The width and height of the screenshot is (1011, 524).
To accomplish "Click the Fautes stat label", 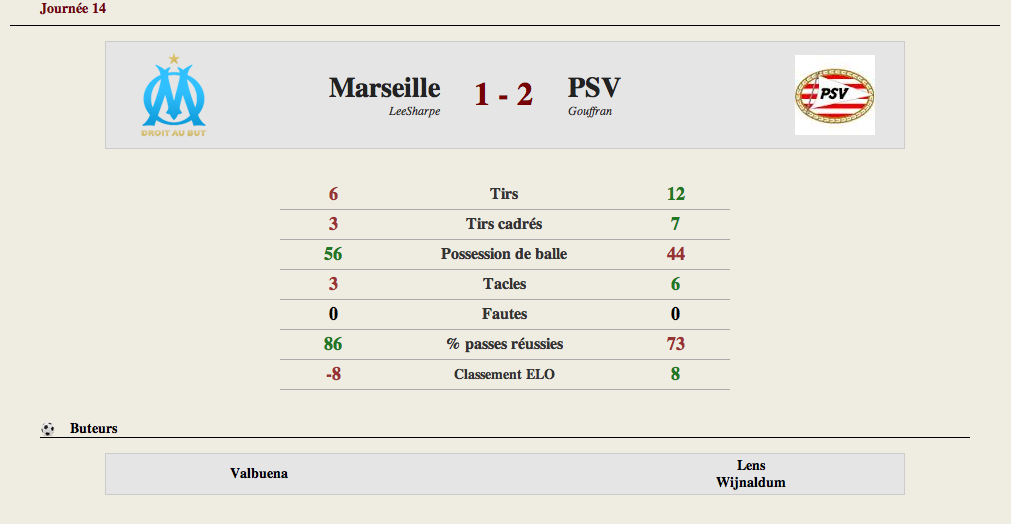I will point(504,314).
